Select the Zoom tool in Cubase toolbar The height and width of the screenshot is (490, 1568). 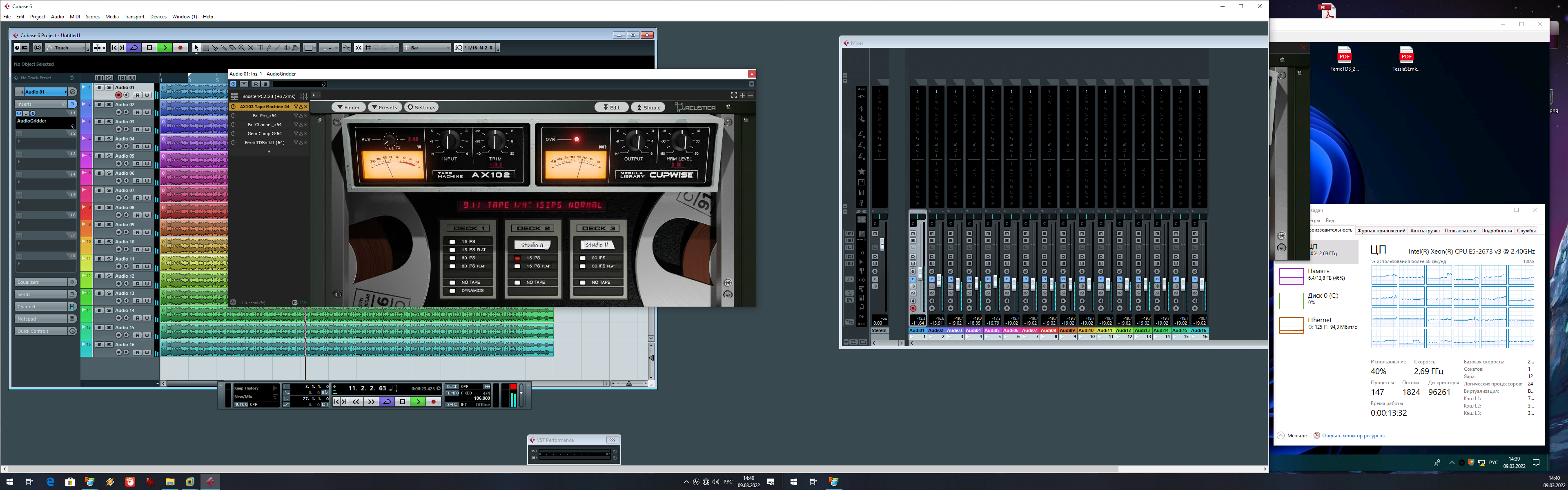pos(242,47)
